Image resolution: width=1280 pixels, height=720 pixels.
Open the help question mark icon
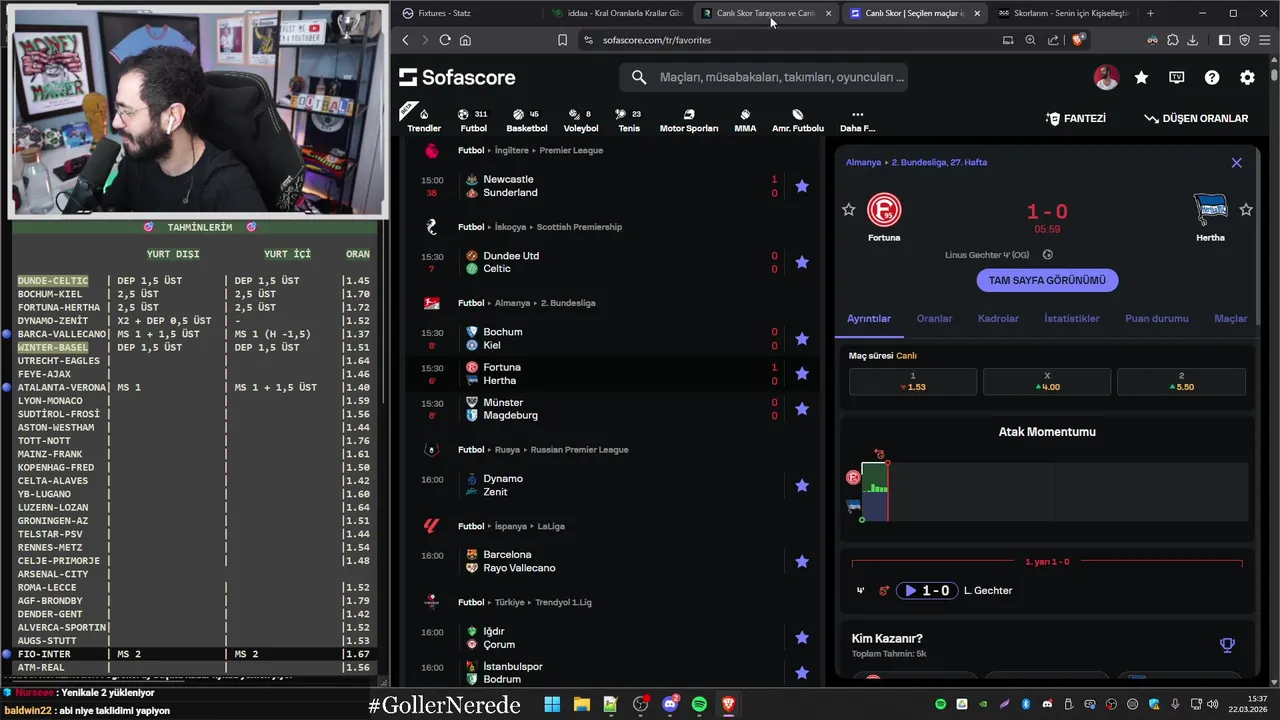coord(1212,77)
